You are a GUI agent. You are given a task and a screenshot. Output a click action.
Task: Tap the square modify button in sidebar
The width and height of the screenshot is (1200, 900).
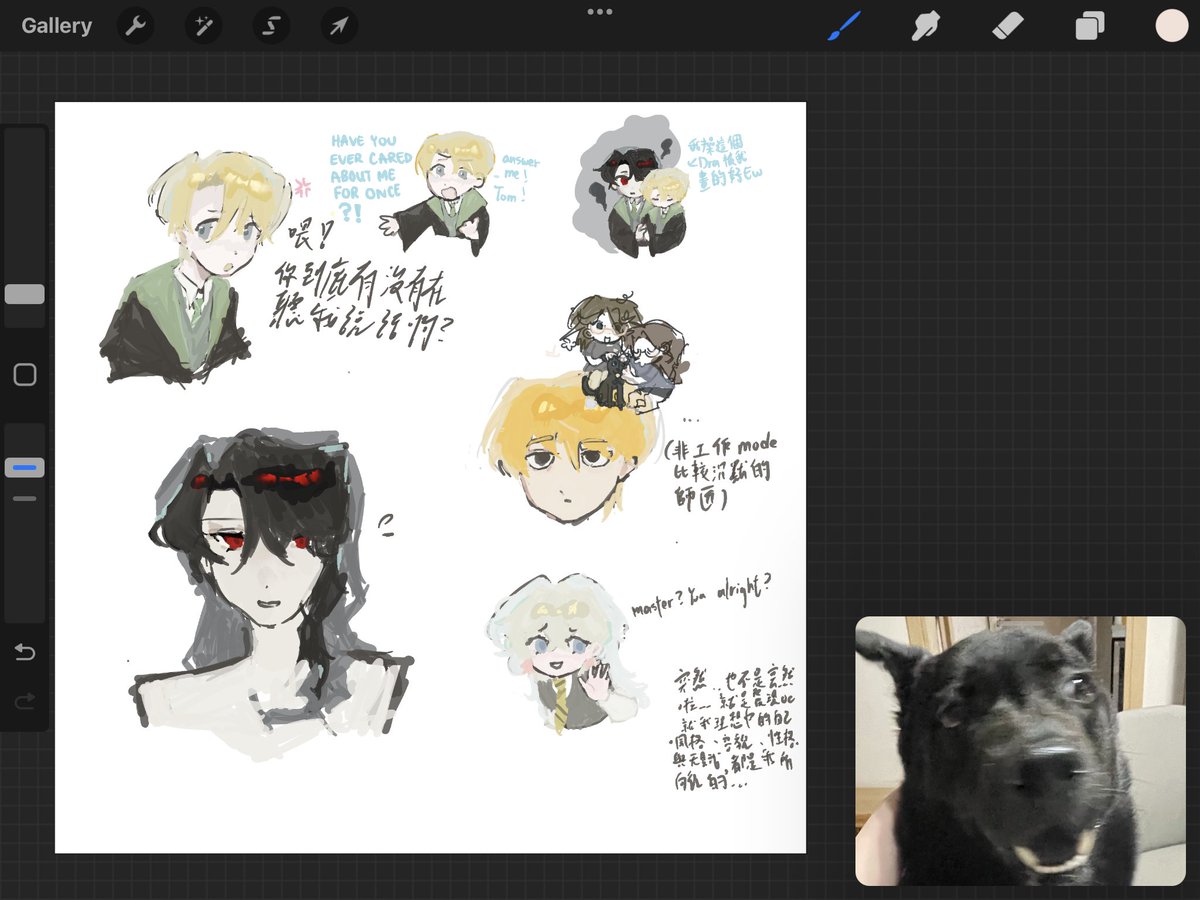[25, 375]
